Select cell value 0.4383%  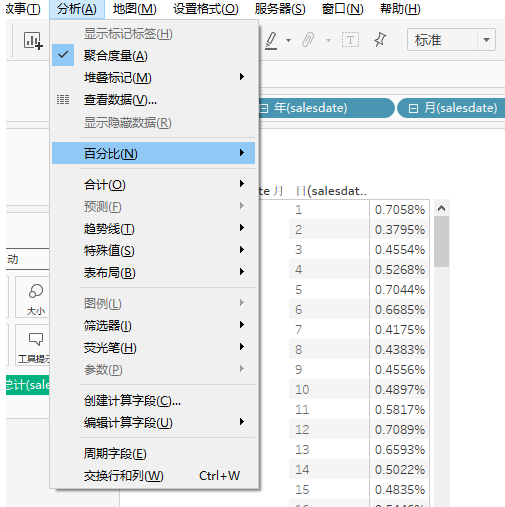(x=400, y=350)
